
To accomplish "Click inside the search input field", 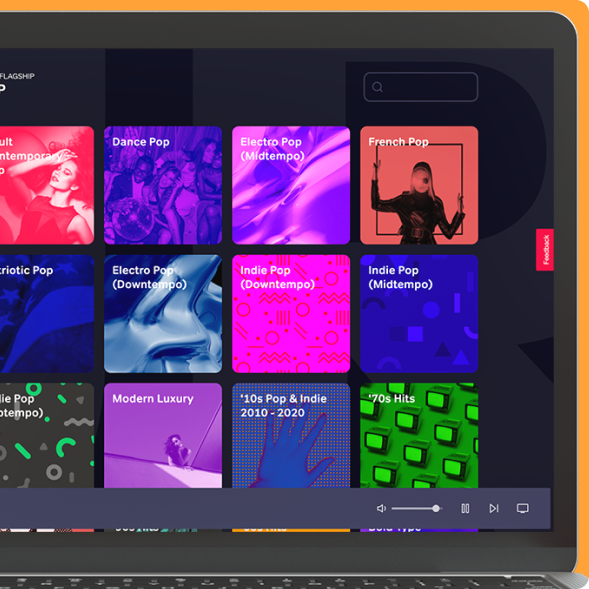I will point(421,87).
